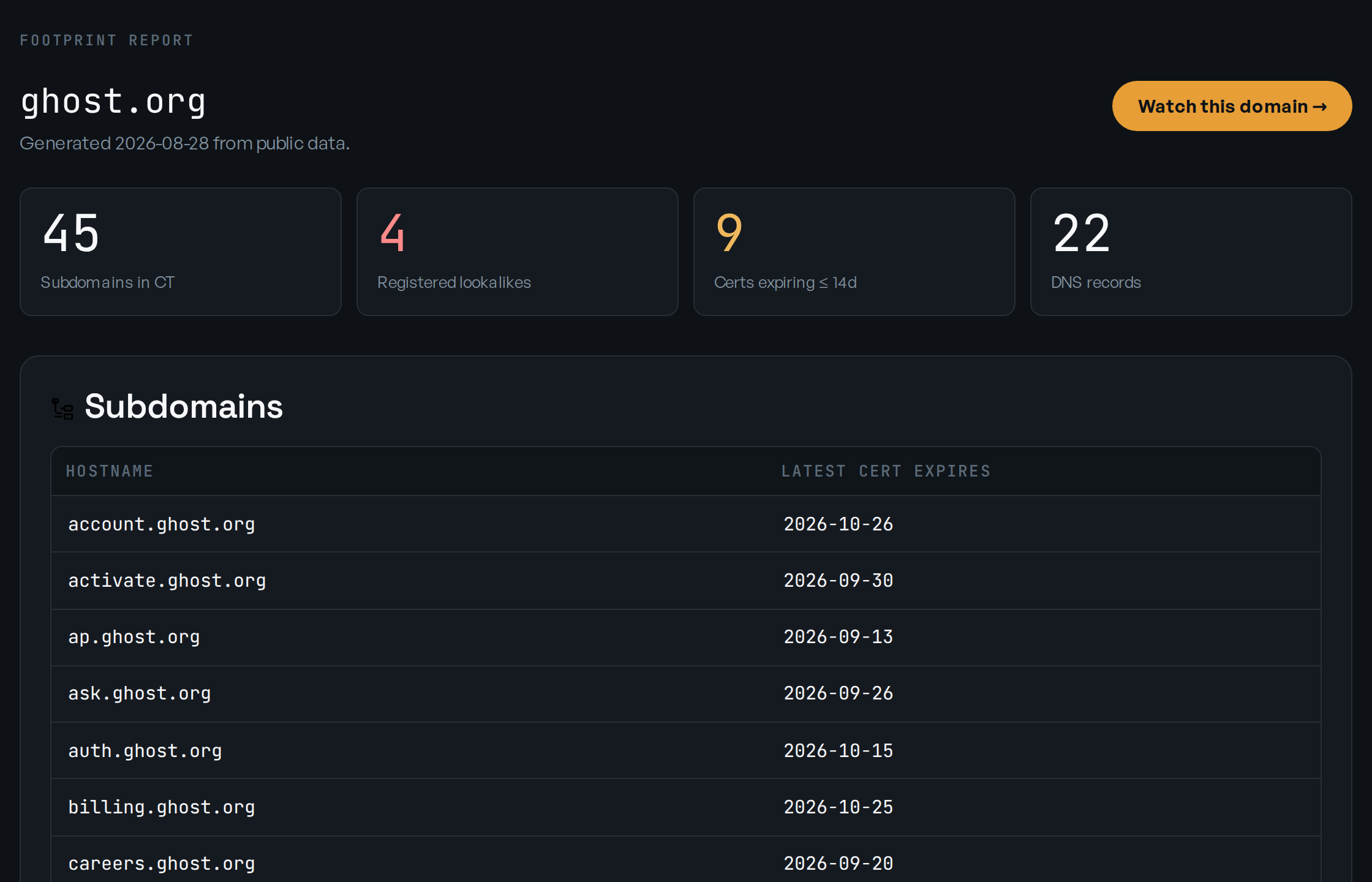
Task: Click the HOSTNAME column header
Action: pyautogui.click(x=110, y=471)
